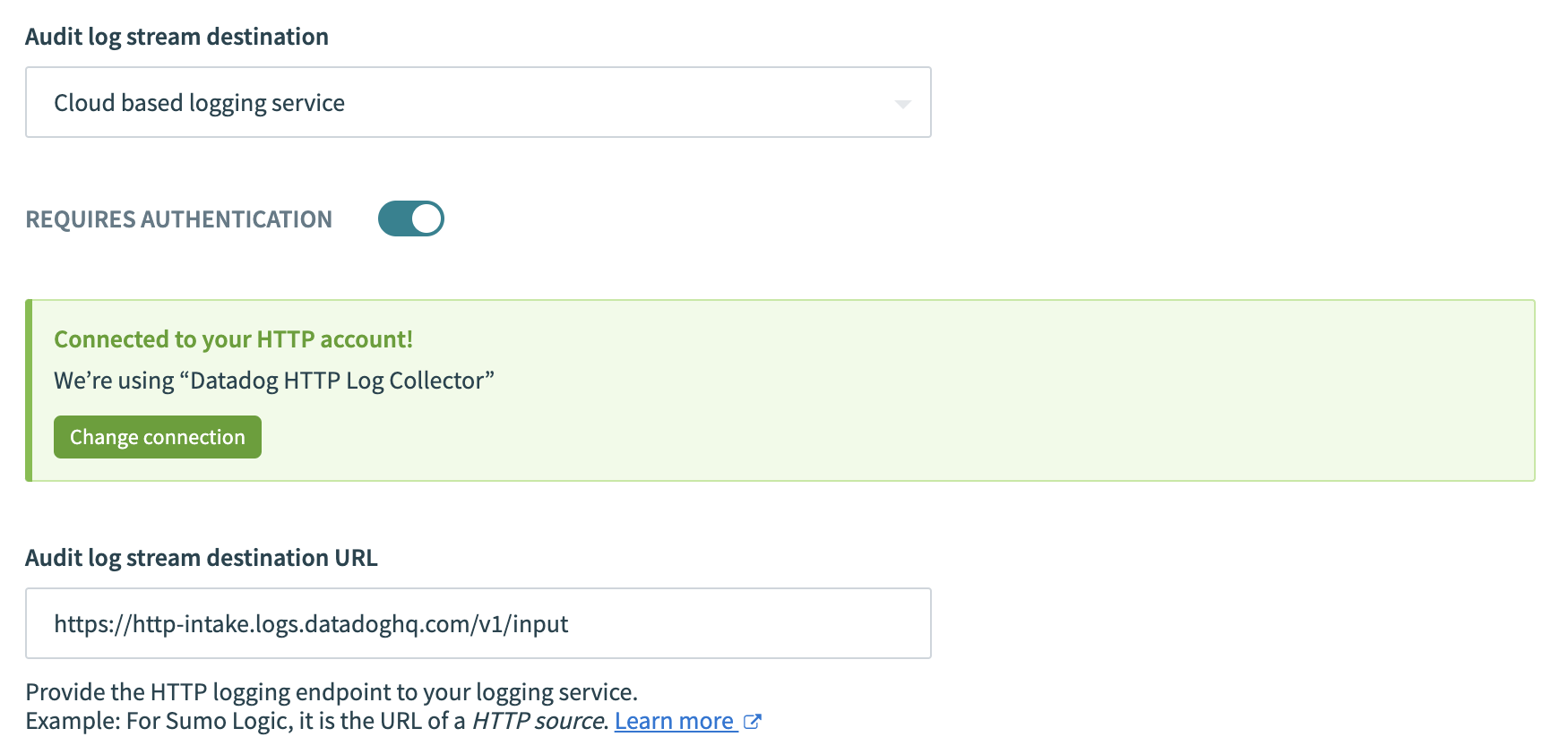Click the Connected to your HTTP account banner
The height and width of the screenshot is (754, 1568).
[234, 339]
